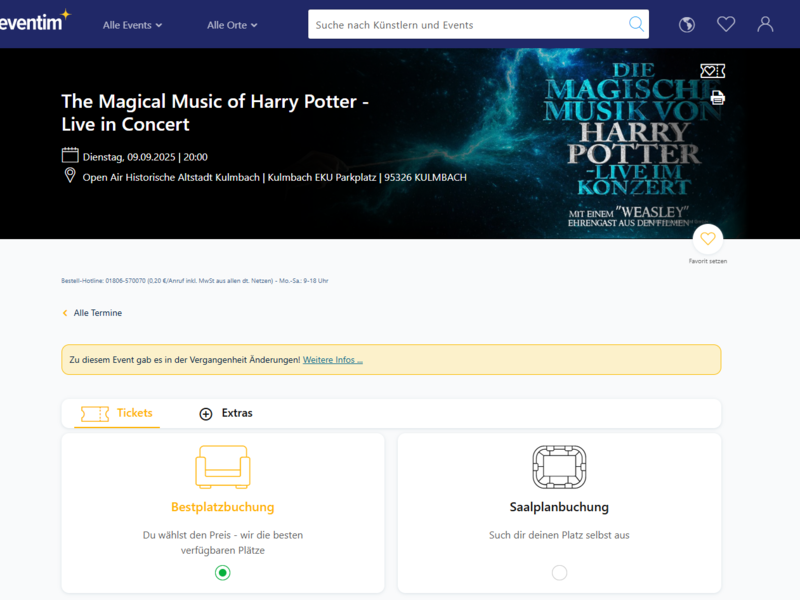
Task: Click the location pin icon
Action: (70, 176)
